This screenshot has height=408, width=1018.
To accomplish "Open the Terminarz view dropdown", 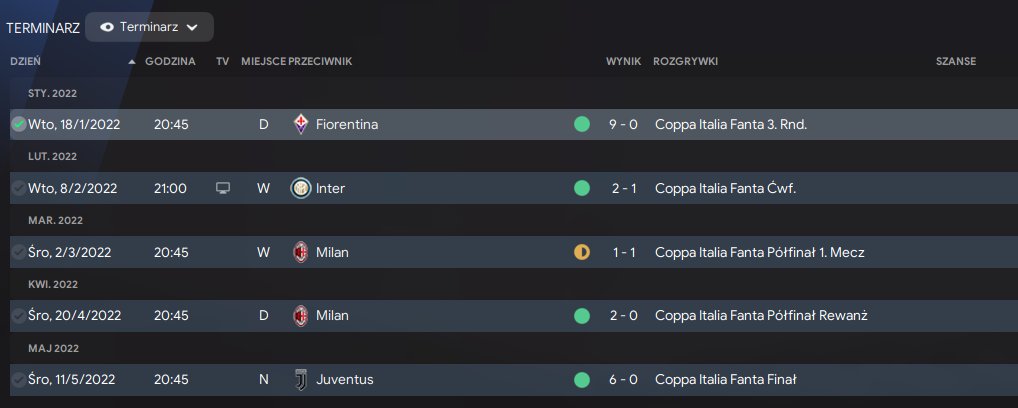I will pyautogui.click(x=149, y=27).
